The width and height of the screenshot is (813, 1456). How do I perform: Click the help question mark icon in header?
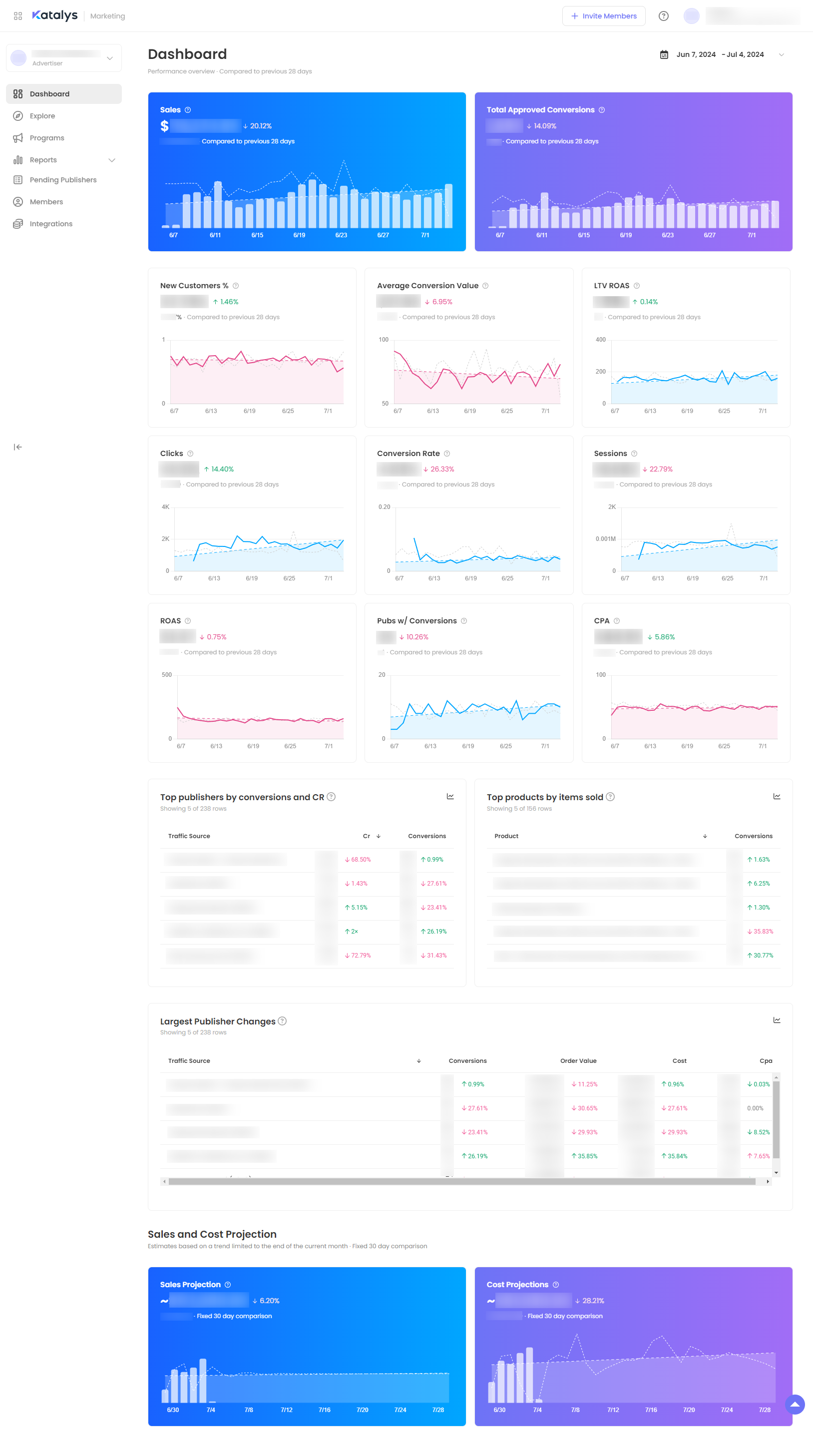click(x=663, y=16)
